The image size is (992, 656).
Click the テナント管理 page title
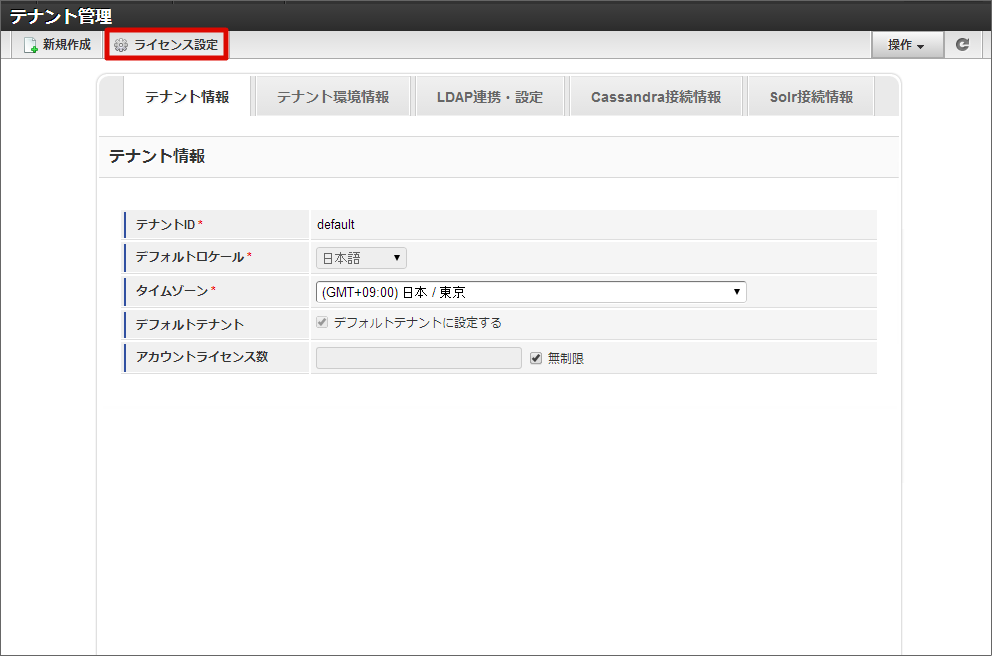pos(61,16)
